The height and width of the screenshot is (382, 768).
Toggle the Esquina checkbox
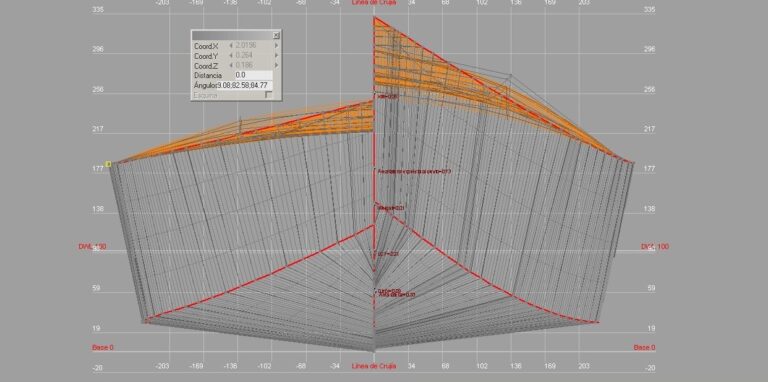point(268,95)
